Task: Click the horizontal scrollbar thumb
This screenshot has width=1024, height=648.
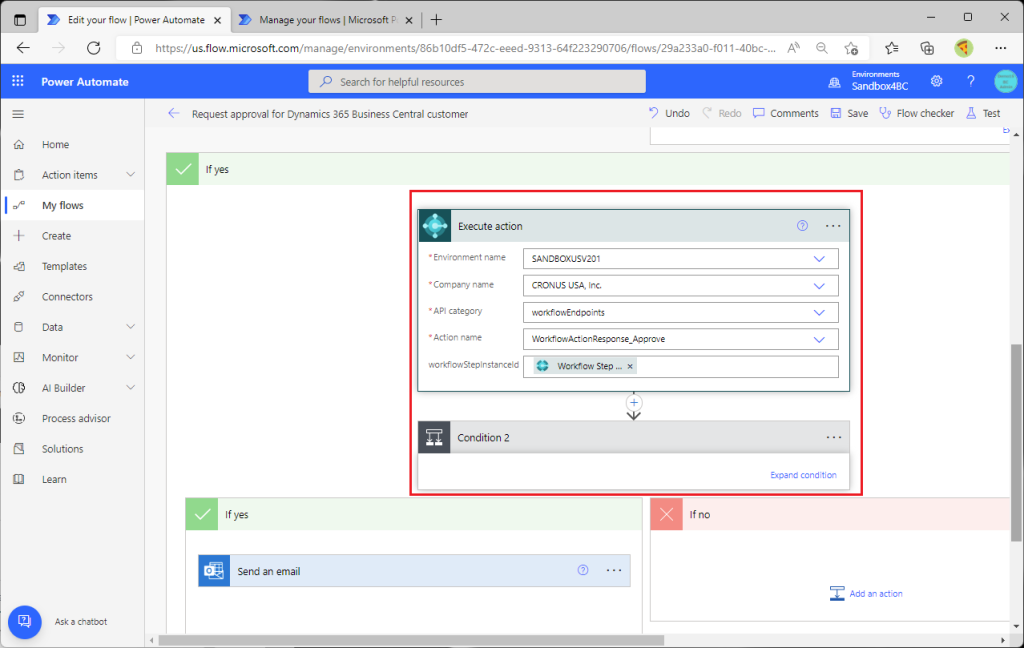Action: pyautogui.click(x=411, y=640)
